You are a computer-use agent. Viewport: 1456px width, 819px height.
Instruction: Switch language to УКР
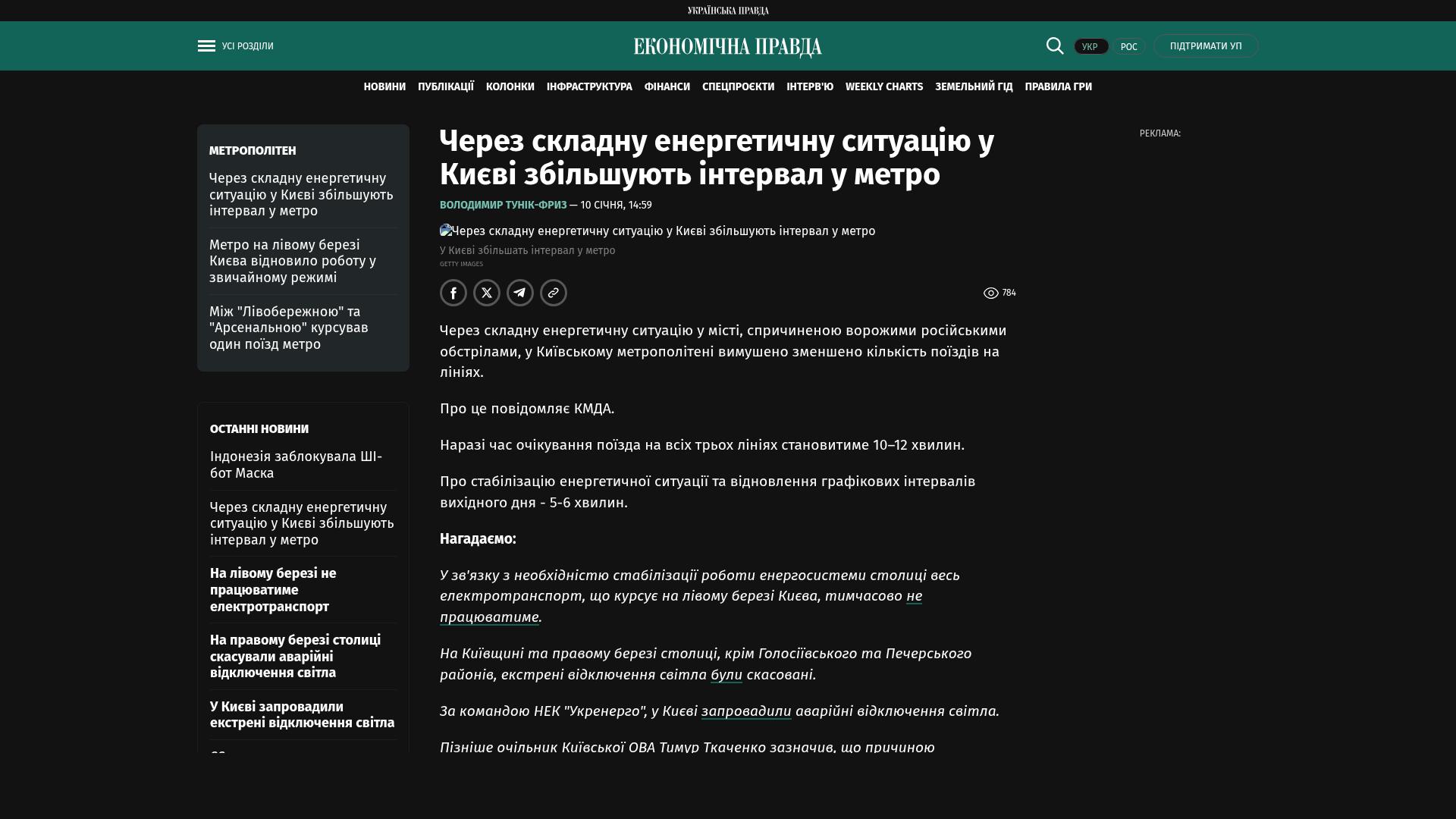pos(1090,47)
